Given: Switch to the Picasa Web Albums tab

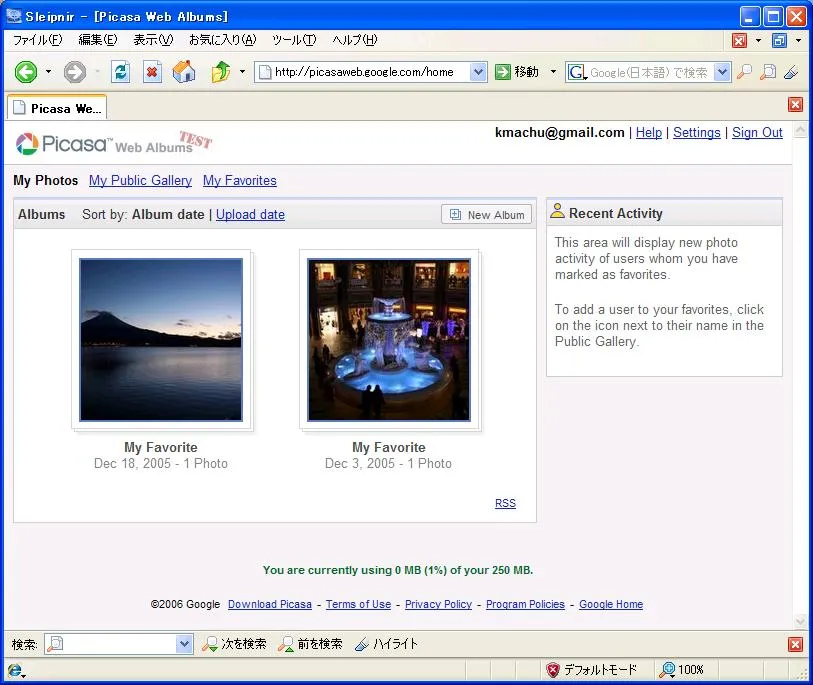Looking at the screenshot, I should pyautogui.click(x=56, y=108).
